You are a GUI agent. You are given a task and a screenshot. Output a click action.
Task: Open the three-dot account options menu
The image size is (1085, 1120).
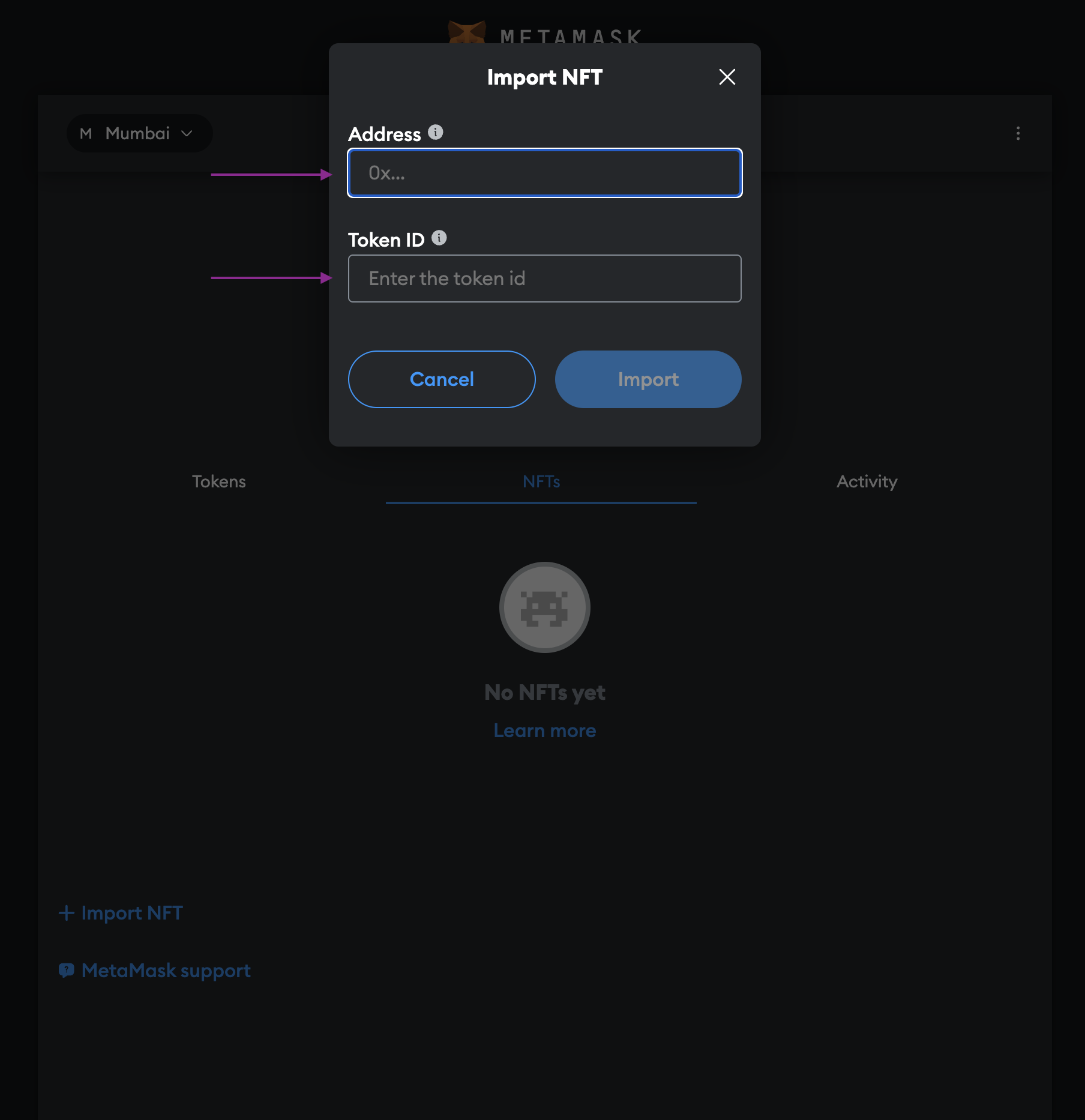(1018, 133)
